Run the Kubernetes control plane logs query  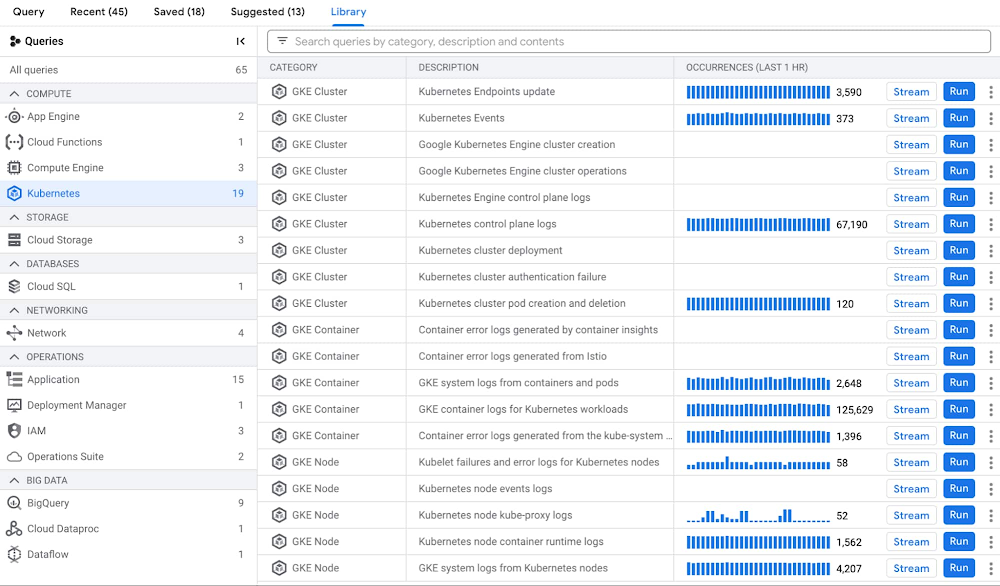coord(958,223)
